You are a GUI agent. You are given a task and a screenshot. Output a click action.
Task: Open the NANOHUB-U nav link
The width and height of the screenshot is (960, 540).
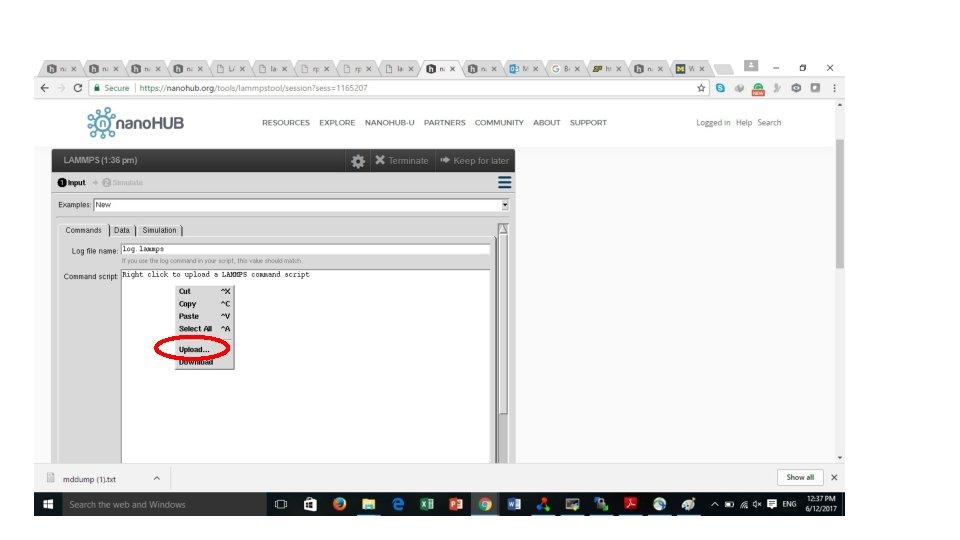(x=389, y=122)
